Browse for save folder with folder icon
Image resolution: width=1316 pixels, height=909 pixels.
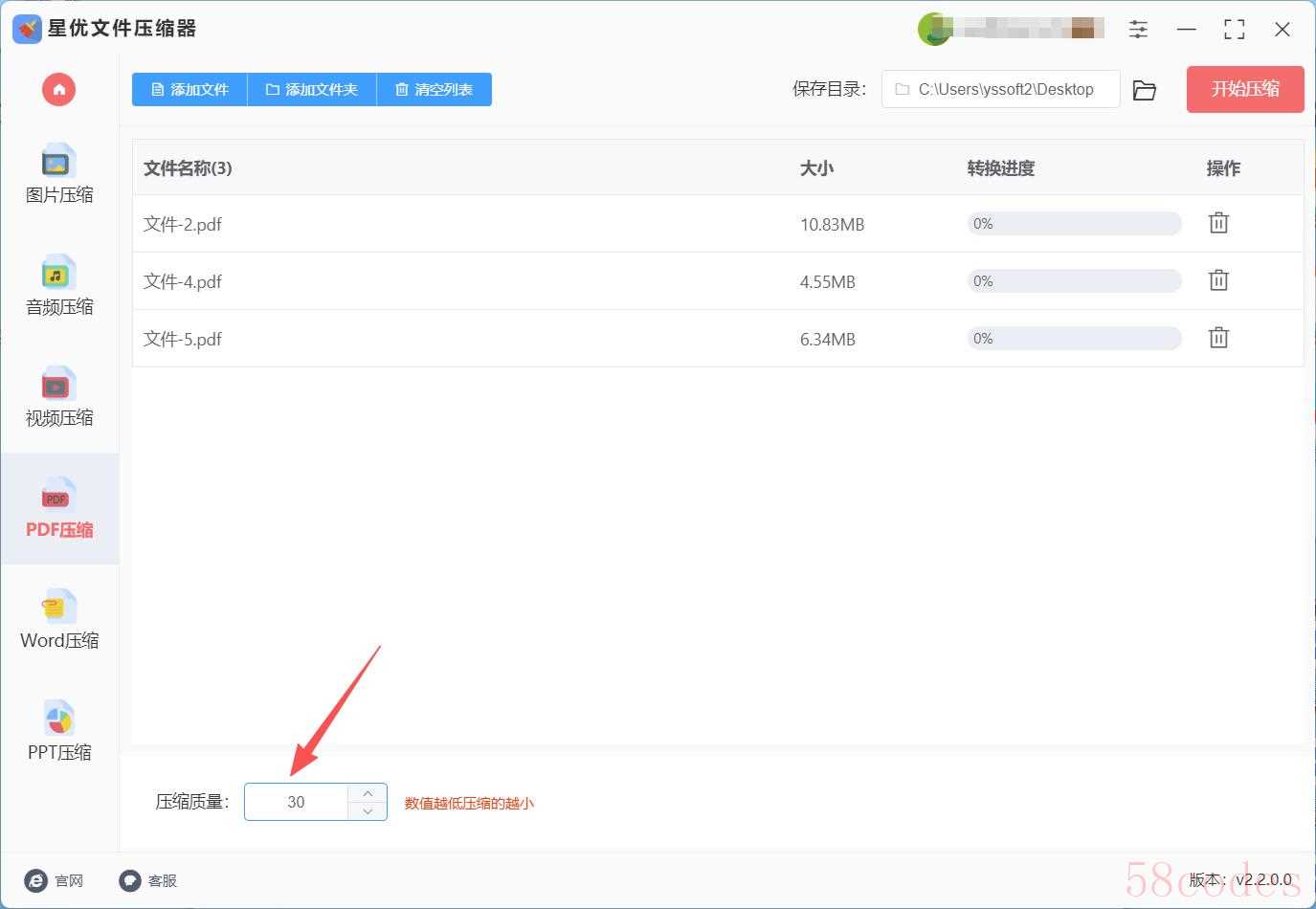pos(1144,90)
